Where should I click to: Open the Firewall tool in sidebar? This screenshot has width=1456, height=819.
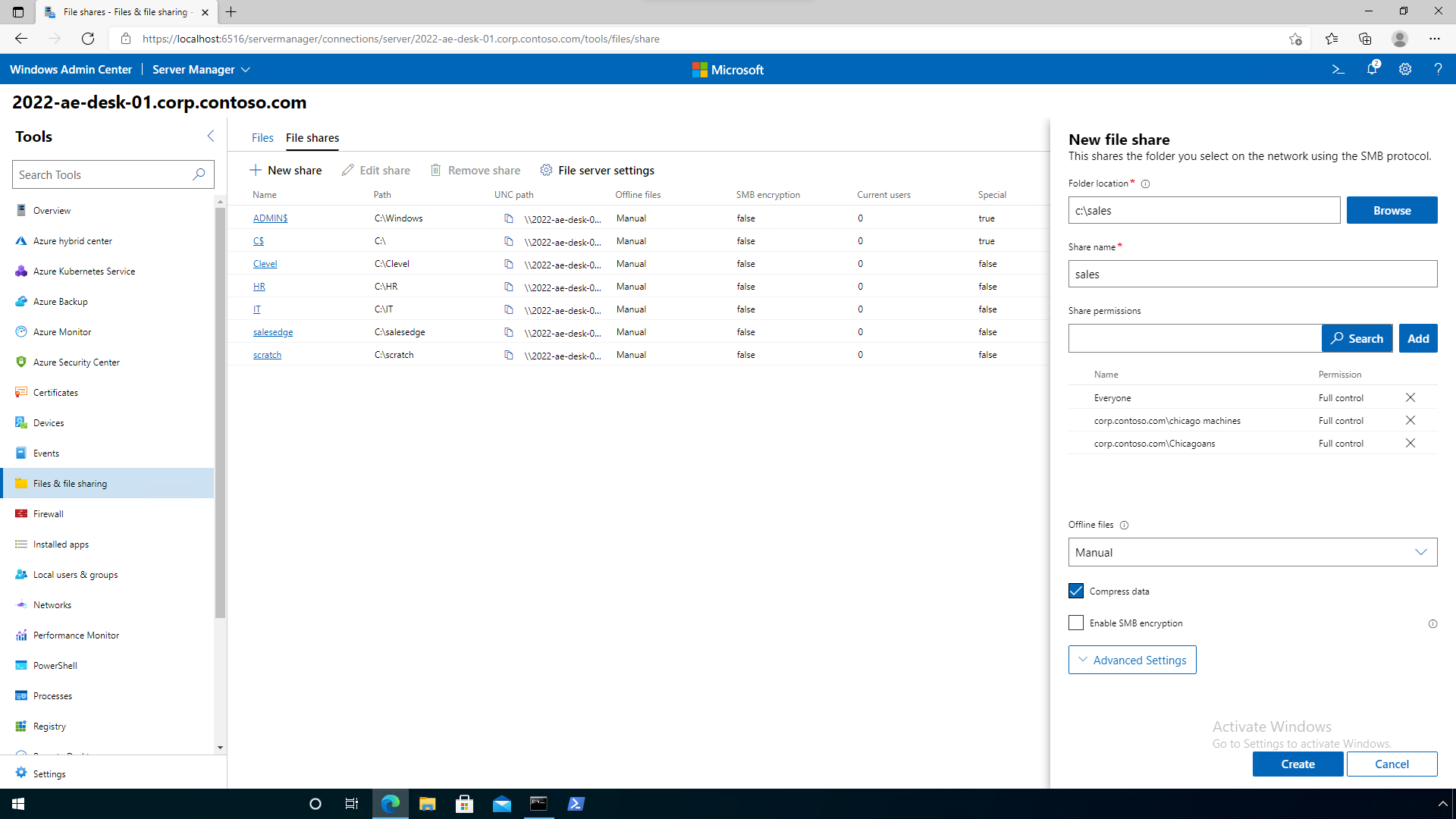coord(47,513)
